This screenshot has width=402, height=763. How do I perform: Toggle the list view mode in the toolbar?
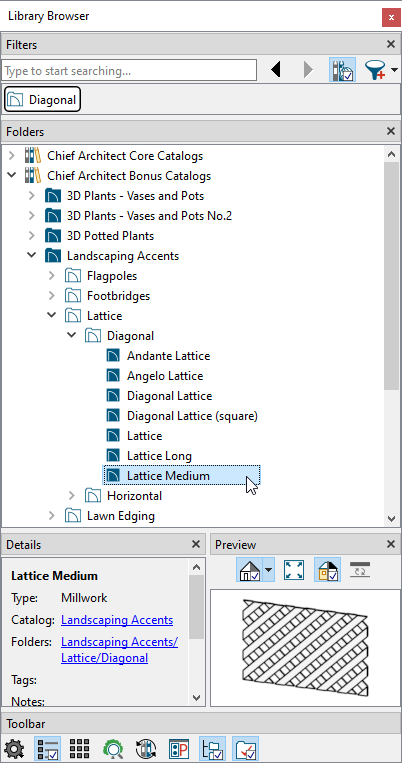[x=47, y=749]
